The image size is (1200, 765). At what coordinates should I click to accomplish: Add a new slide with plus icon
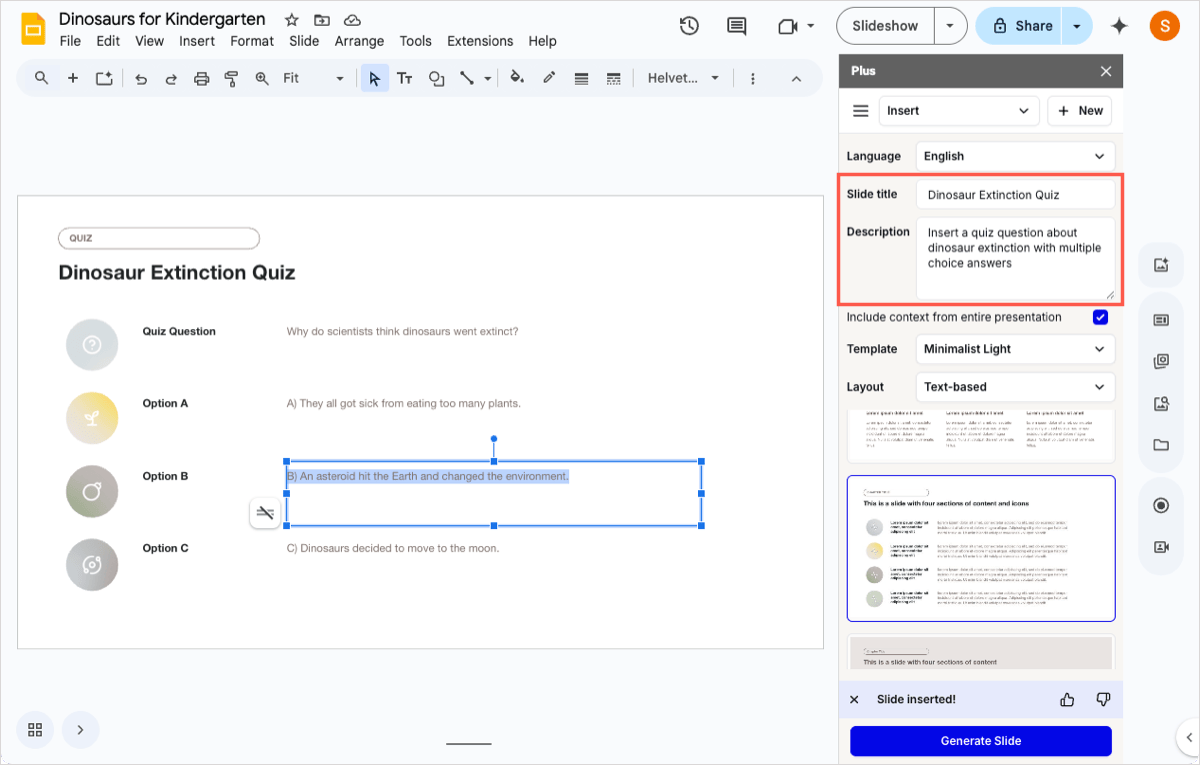coord(73,78)
